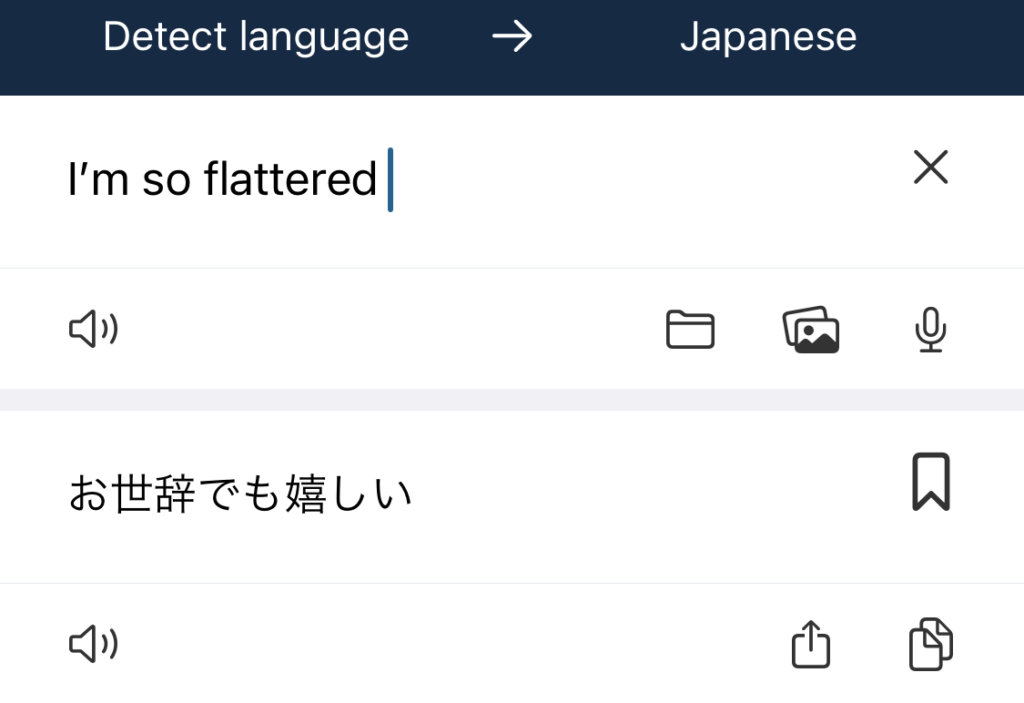Open the folder icon to translate files

tap(690, 329)
